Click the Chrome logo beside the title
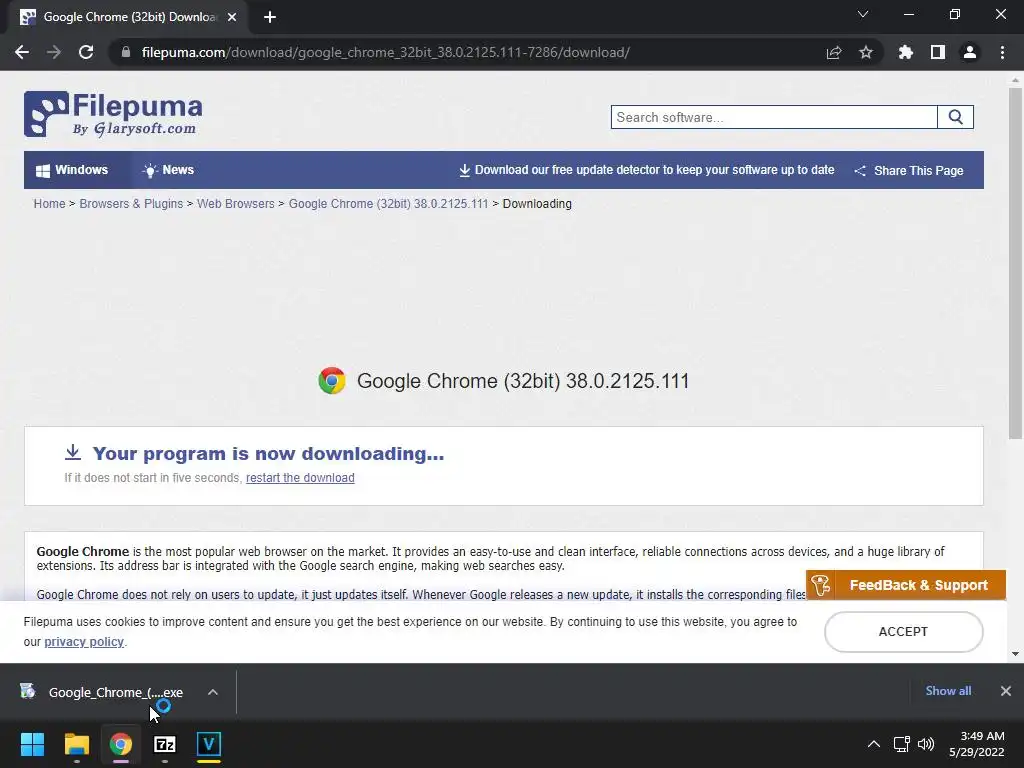The height and width of the screenshot is (768, 1024). coord(332,380)
